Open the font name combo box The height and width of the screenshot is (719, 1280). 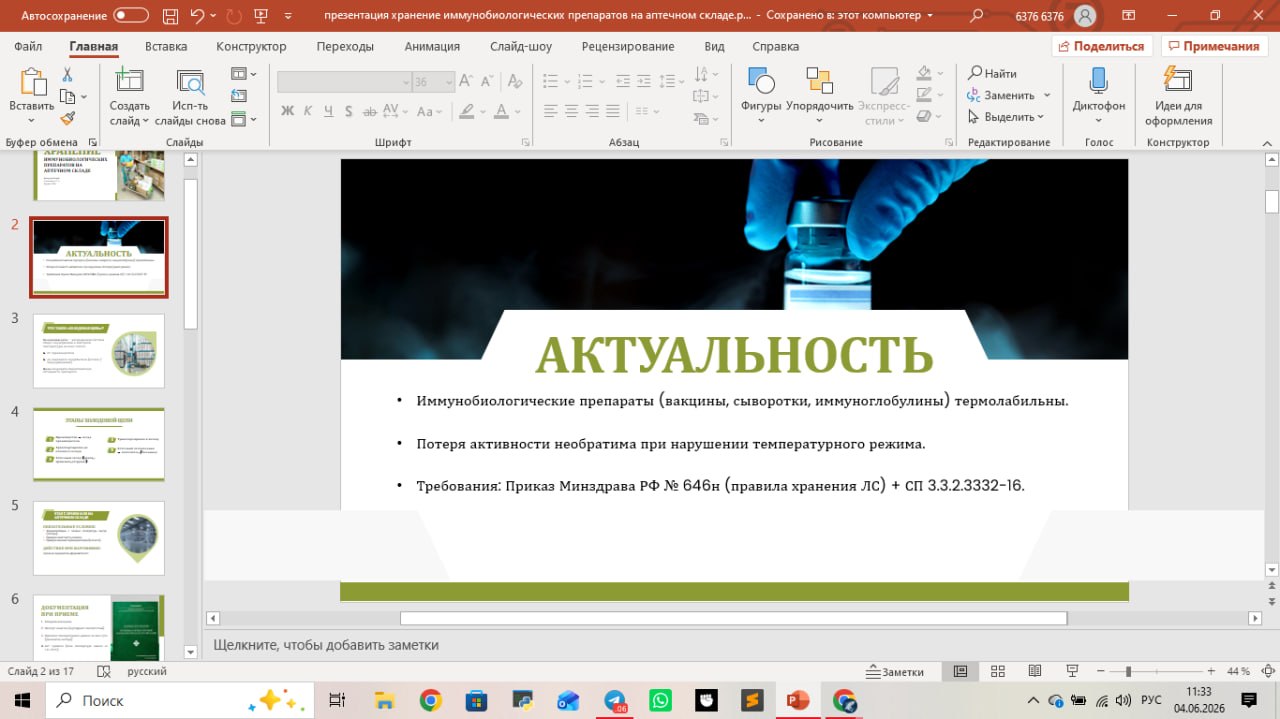tap(344, 82)
